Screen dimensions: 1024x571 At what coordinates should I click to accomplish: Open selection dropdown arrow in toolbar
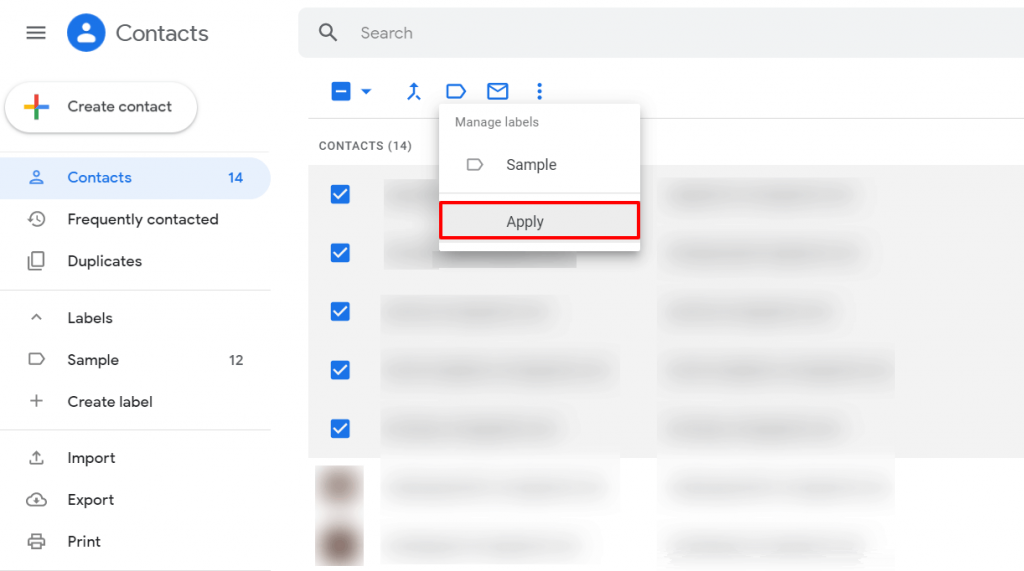click(366, 92)
